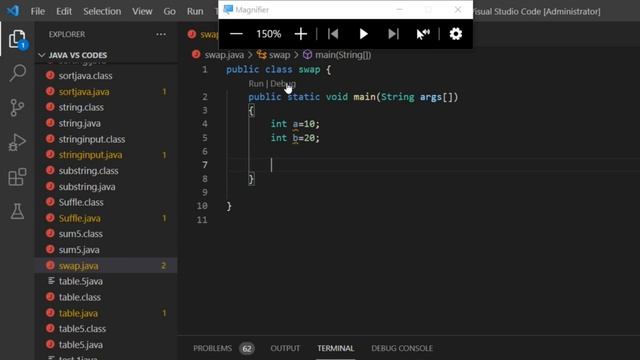Switch to the DEBUG CONSOLE tab
This screenshot has height=360, width=640.
pyautogui.click(x=402, y=348)
